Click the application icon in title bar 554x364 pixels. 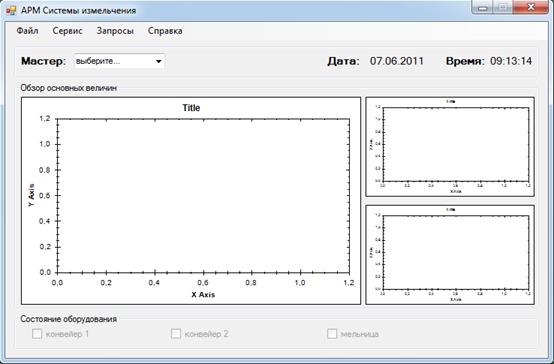point(11,10)
